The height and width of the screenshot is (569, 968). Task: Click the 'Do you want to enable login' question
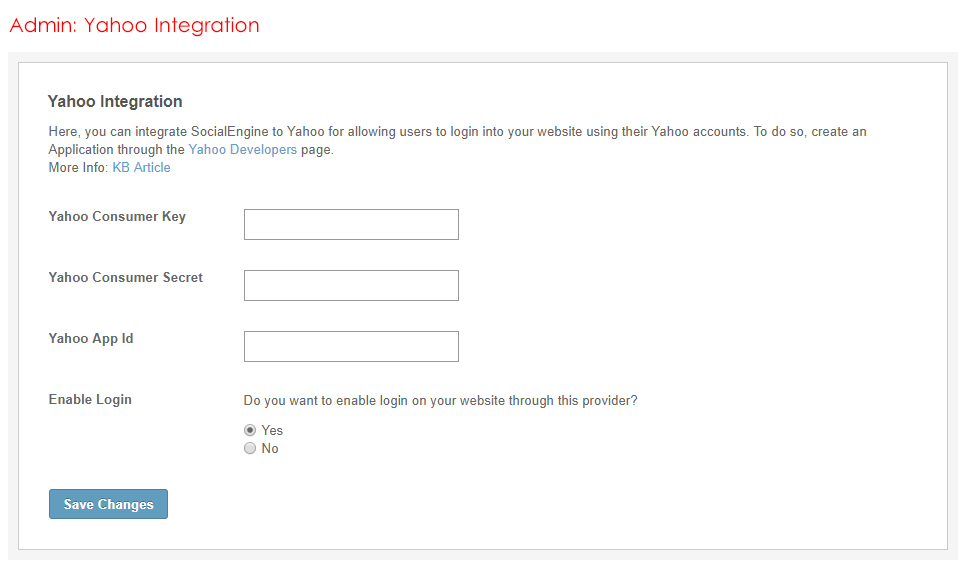pyautogui.click(x=440, y=401)
